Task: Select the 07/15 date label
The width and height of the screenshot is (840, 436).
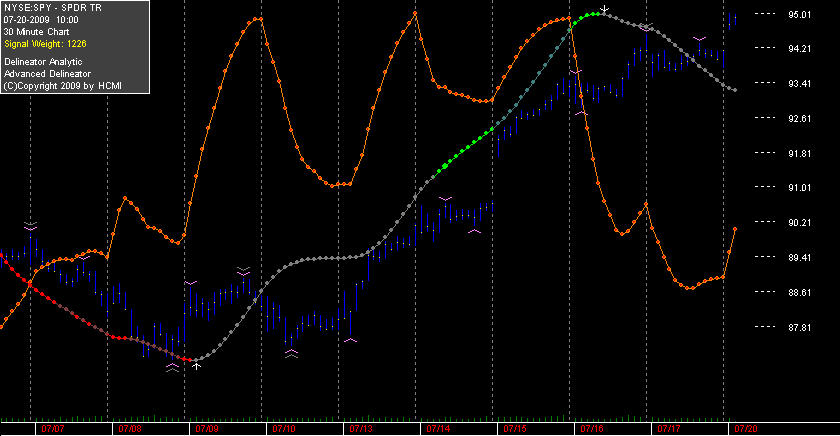Action: pos(515,429)
